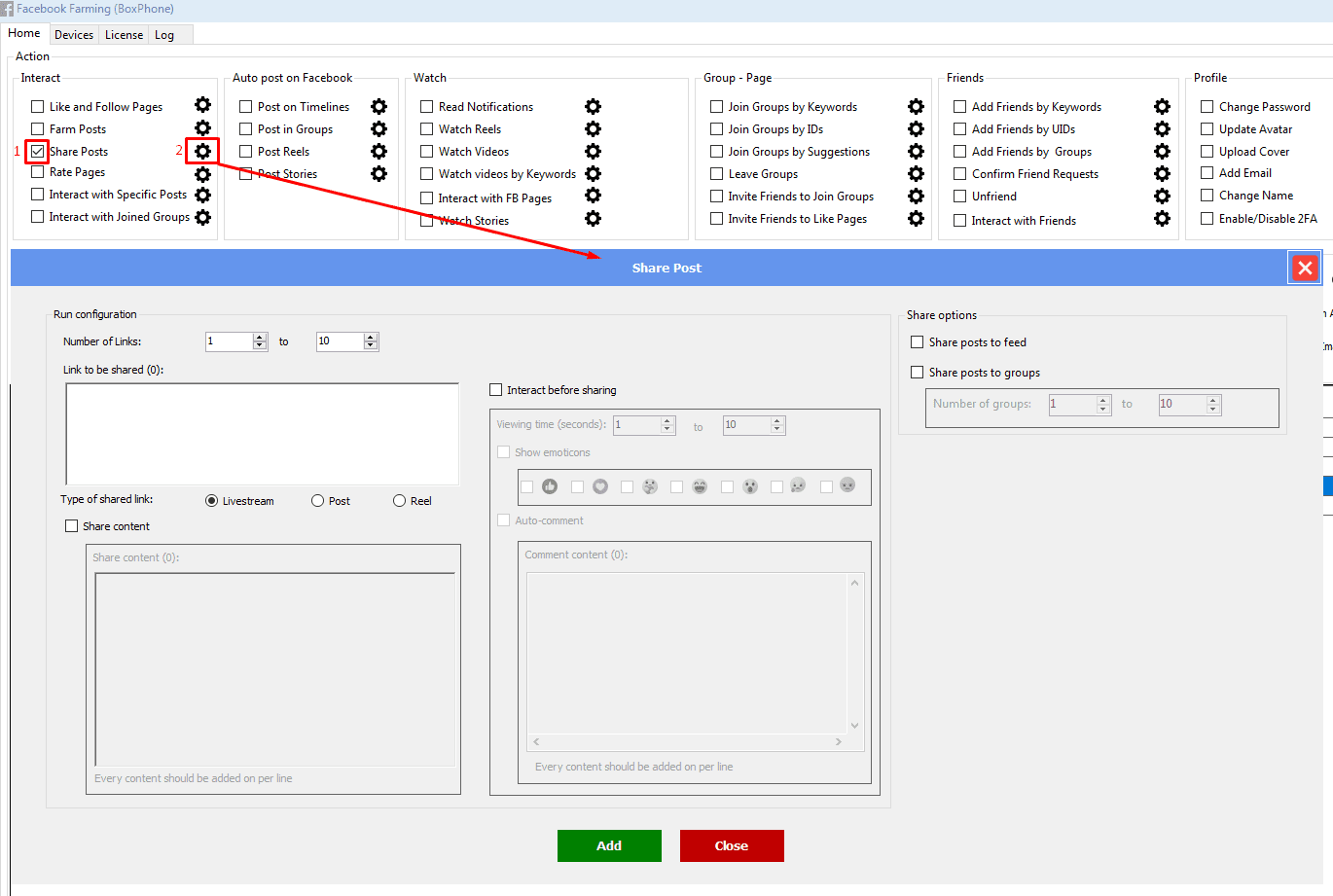Open settings gear for Post Stories
Viewport: 1333px width, 896px height.
tap(378, 173)
